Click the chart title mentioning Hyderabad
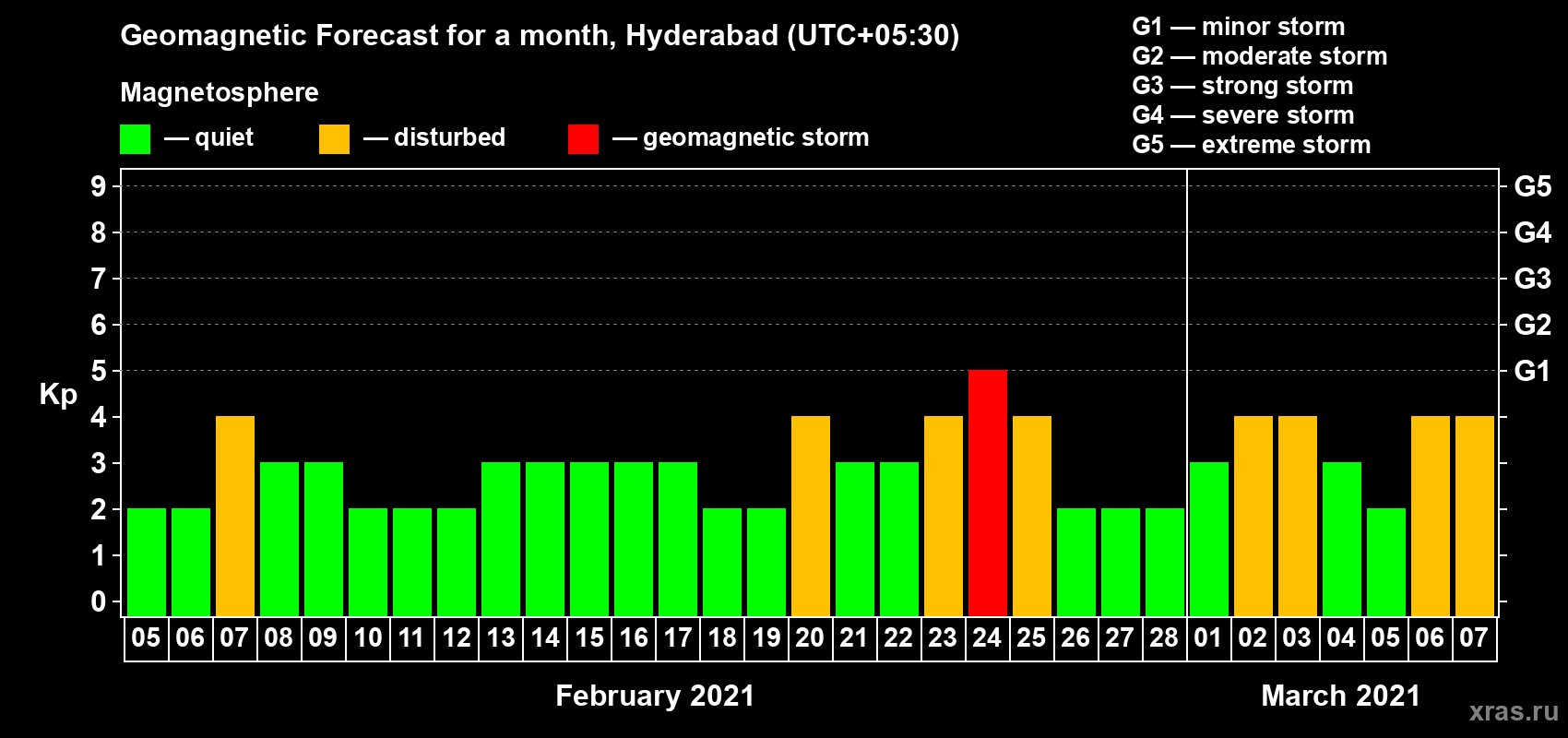This screenshot has width=1568, height=738. coord(540,35)
